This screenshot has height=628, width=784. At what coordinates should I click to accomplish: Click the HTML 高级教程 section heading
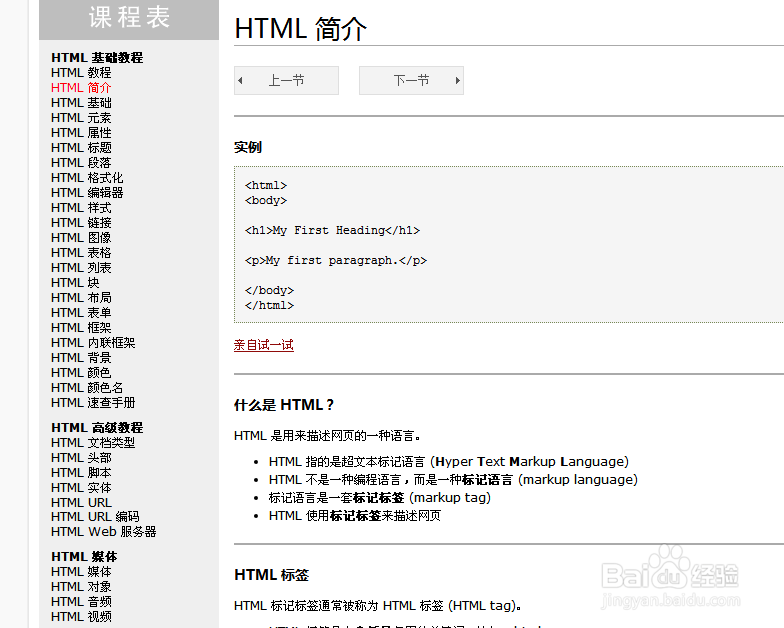click(x=97, y=428)
